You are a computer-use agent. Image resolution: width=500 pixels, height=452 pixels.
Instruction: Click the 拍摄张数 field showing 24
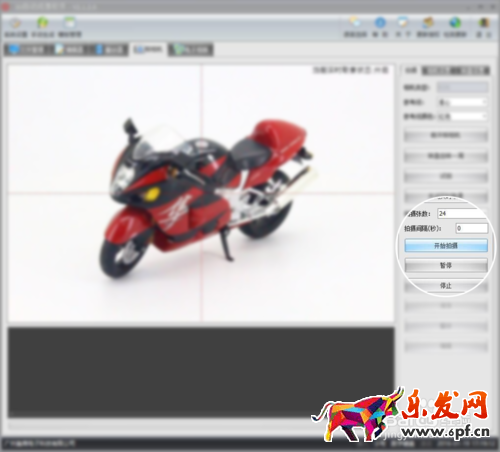point(462,213)
